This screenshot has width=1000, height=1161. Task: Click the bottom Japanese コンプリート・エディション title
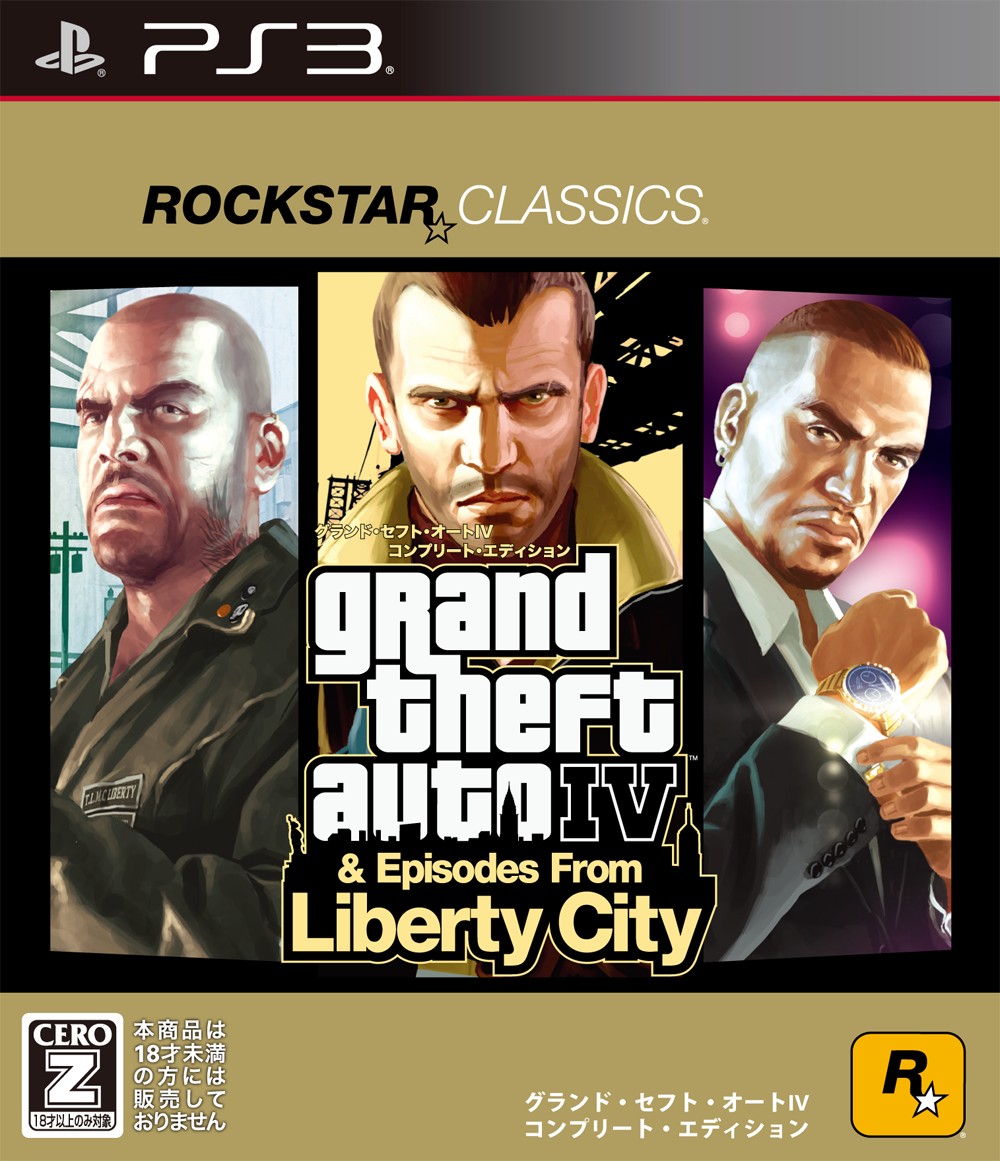tap(666, 1129)
